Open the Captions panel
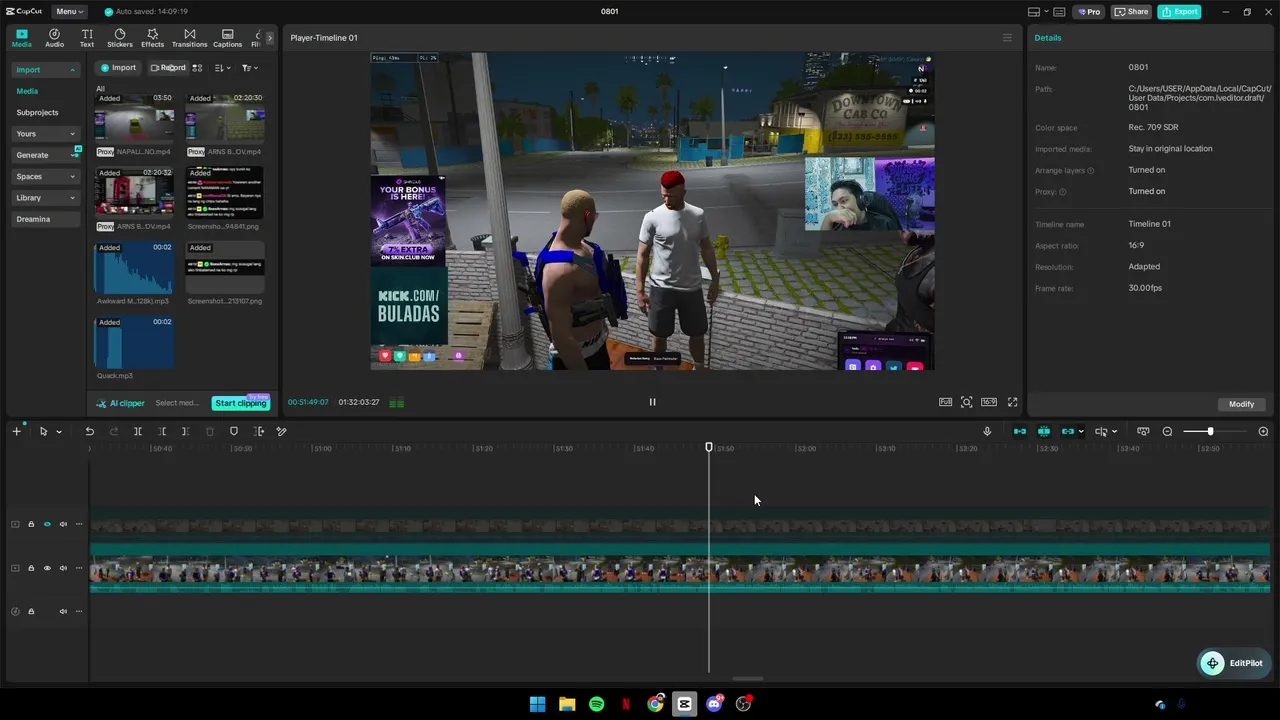This screenshot has width=1280, height=720. pyautogui.click(x=228, y=38)
